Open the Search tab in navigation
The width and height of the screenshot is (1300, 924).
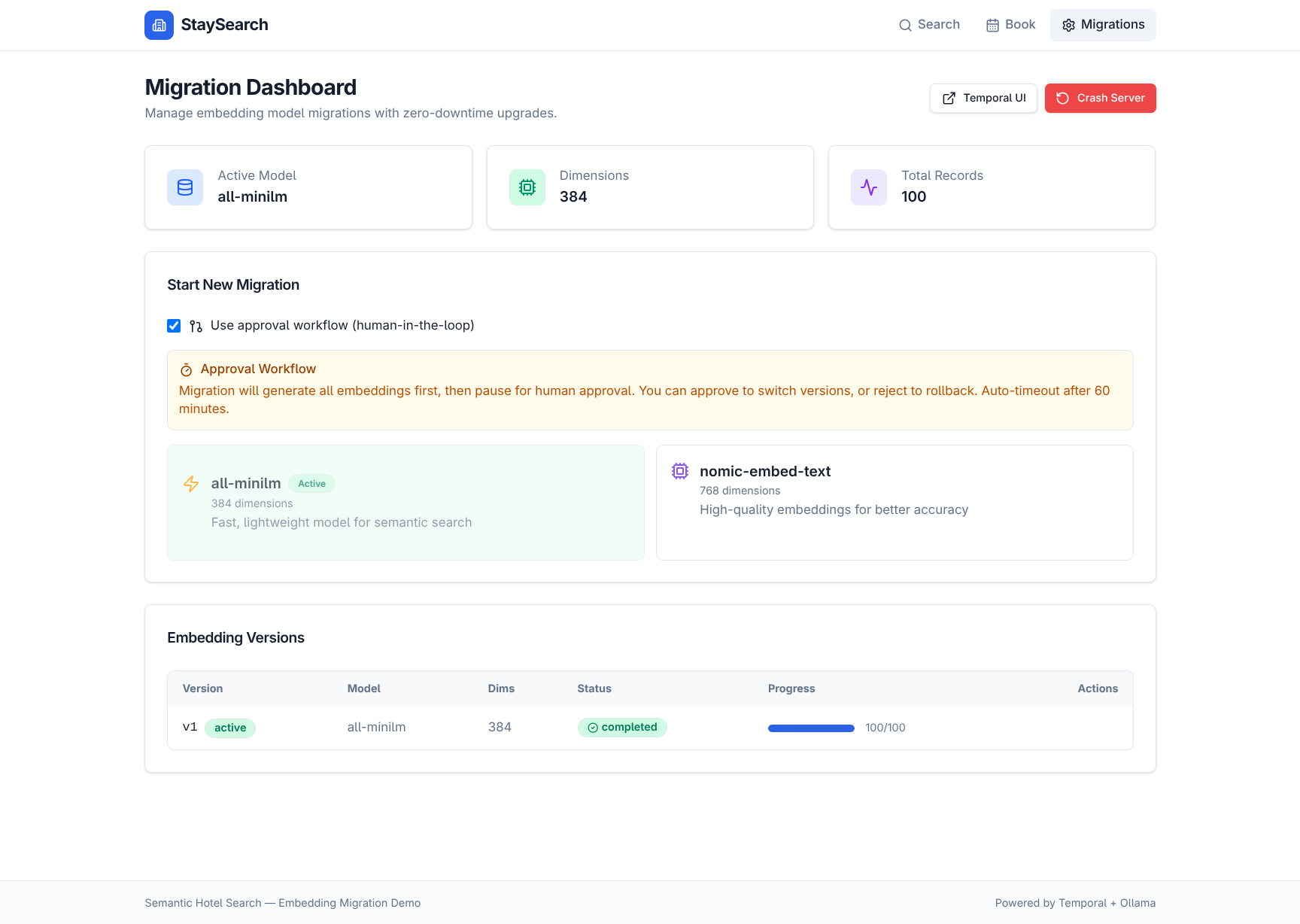[x=929, y=25]
